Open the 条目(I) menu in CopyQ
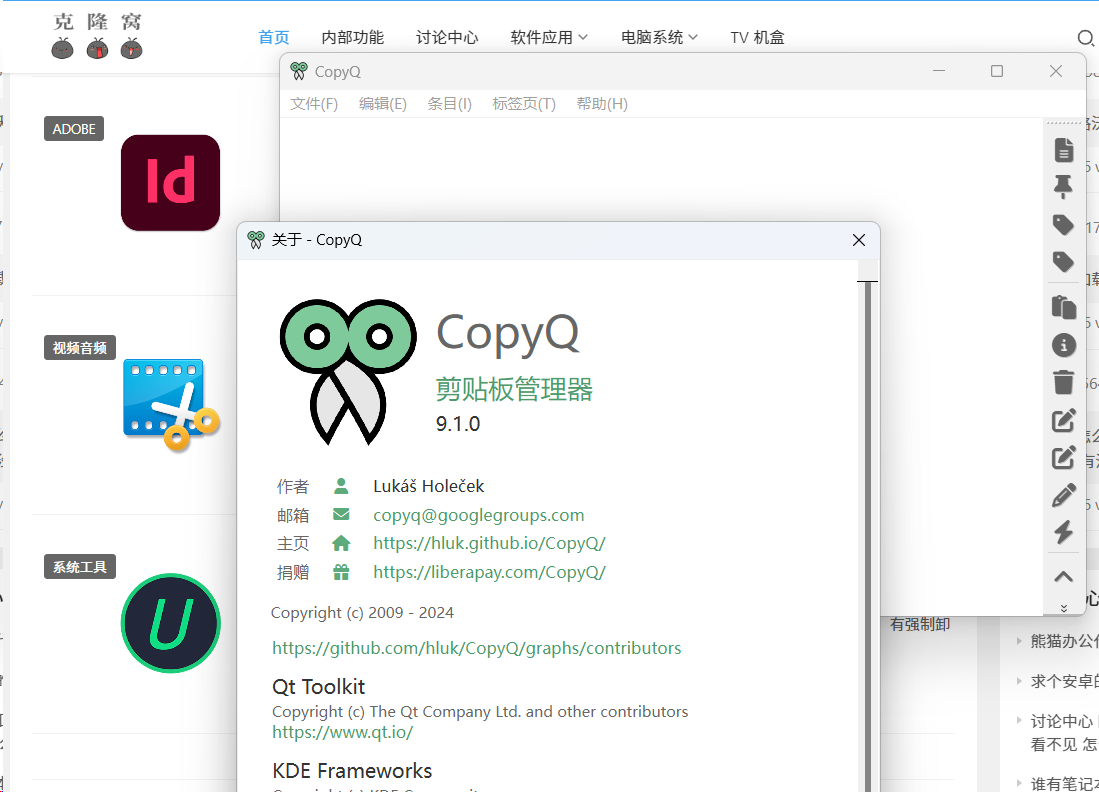The height and width of the screenshot is (792, 1099). point(449,104)
